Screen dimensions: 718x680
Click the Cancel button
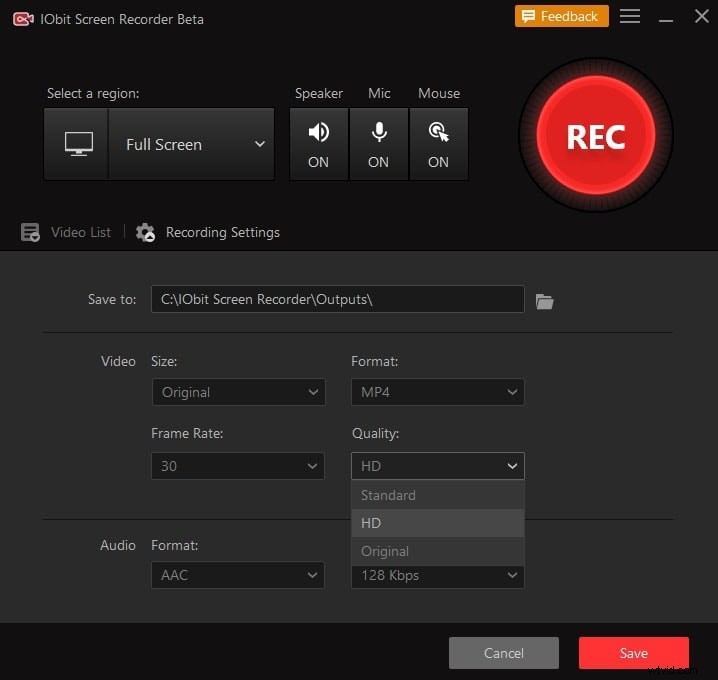tap(504, 653)
